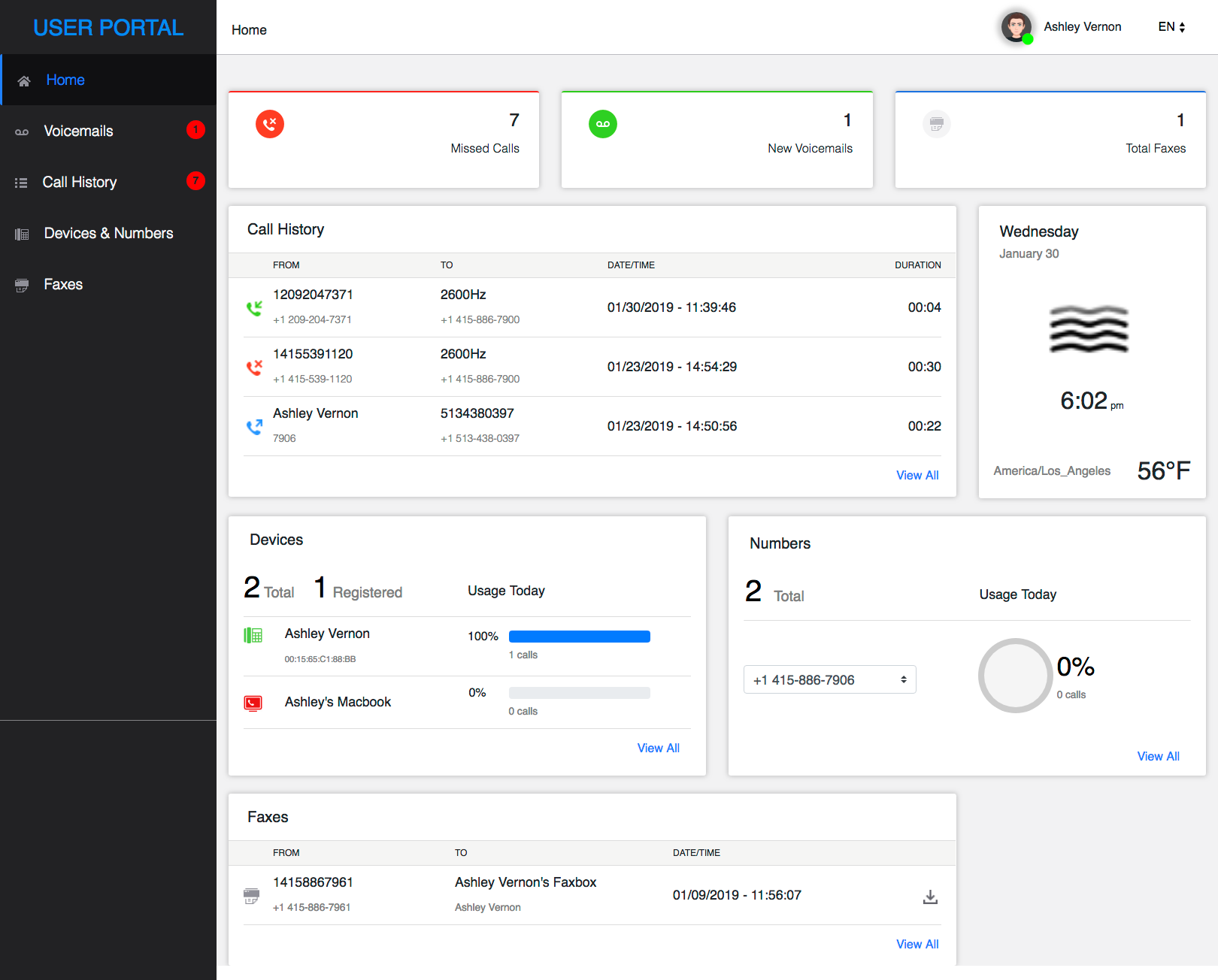Click the outbound call icon for Ashley Vernon
The width and height of the screenshot is (1218, 980).
point(255,426)
